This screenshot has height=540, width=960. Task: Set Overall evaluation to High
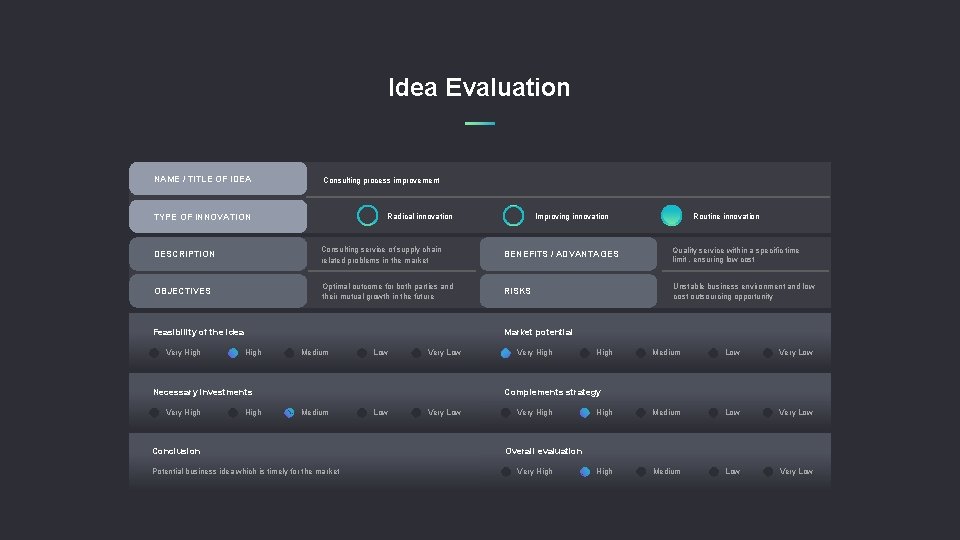tap(585, 471)
